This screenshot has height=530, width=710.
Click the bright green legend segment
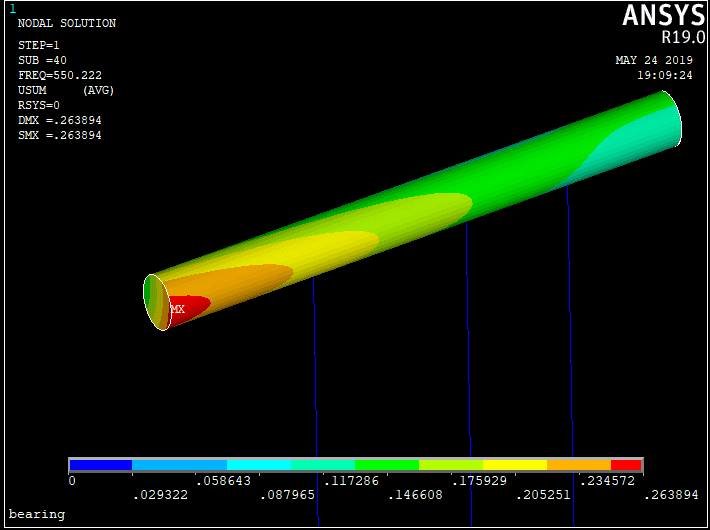click(x=387, y=465)
